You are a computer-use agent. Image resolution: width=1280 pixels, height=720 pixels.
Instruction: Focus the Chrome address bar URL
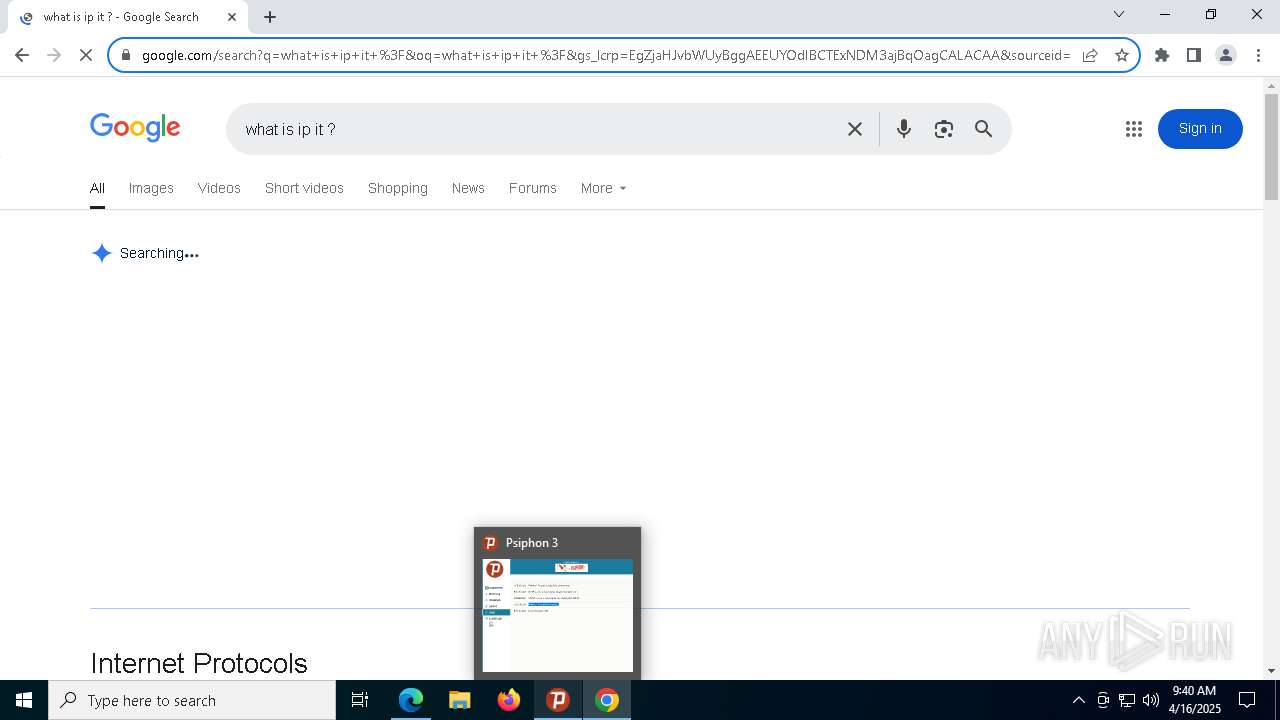pyautogui.click(x=606, y=55)
